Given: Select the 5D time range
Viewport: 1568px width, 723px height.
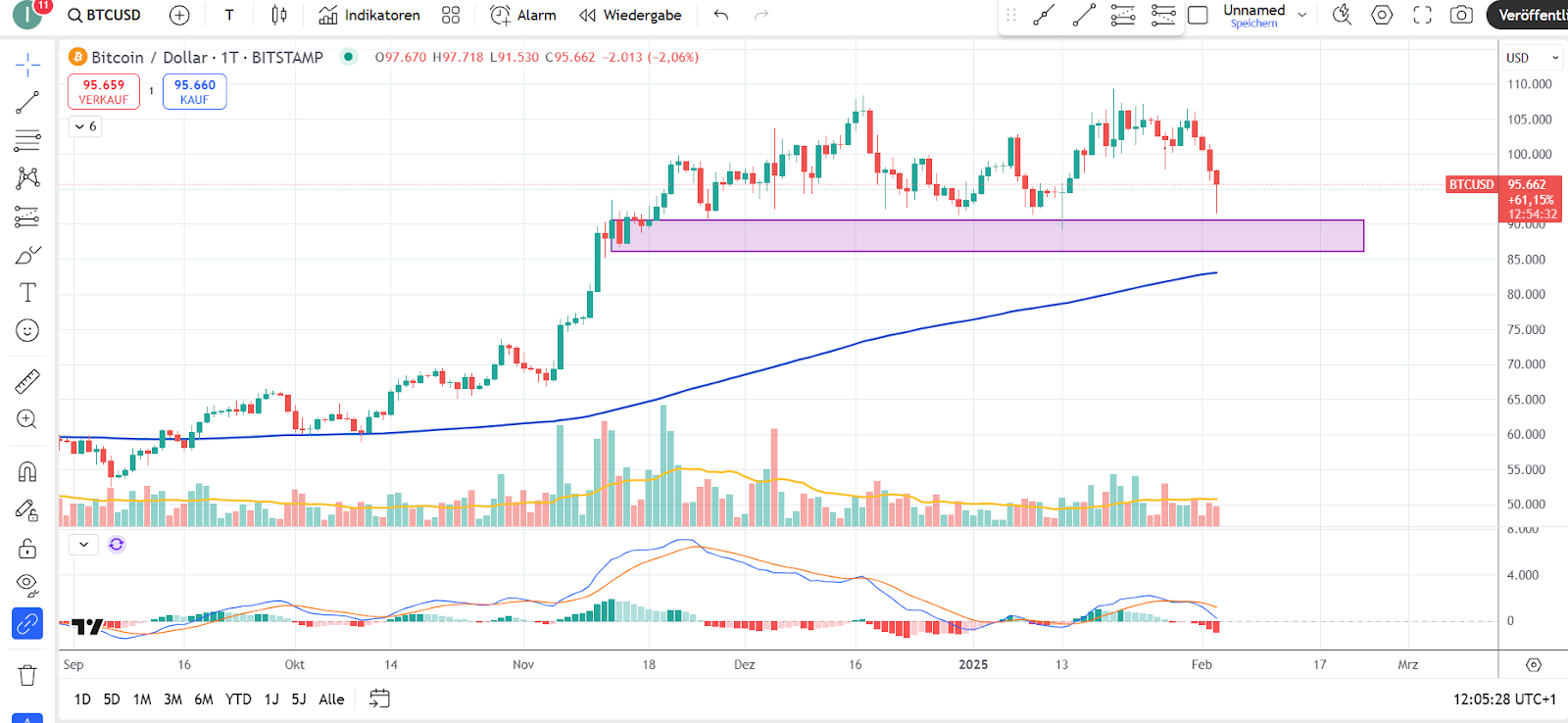Looking at the screenshot, I should pyautogui.click(x=112, y=699).
